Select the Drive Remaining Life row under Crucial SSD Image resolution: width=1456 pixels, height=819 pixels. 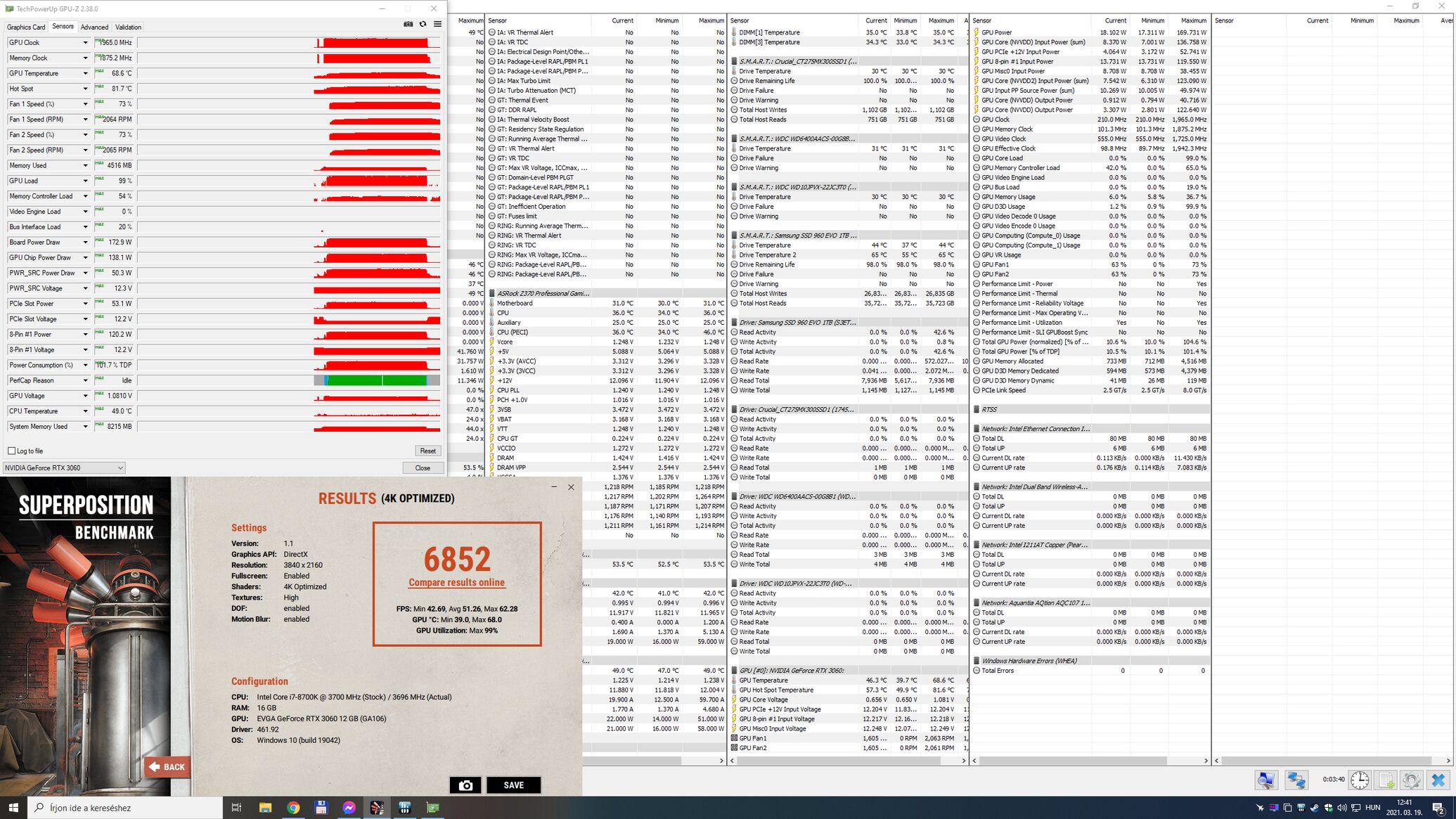848,81
